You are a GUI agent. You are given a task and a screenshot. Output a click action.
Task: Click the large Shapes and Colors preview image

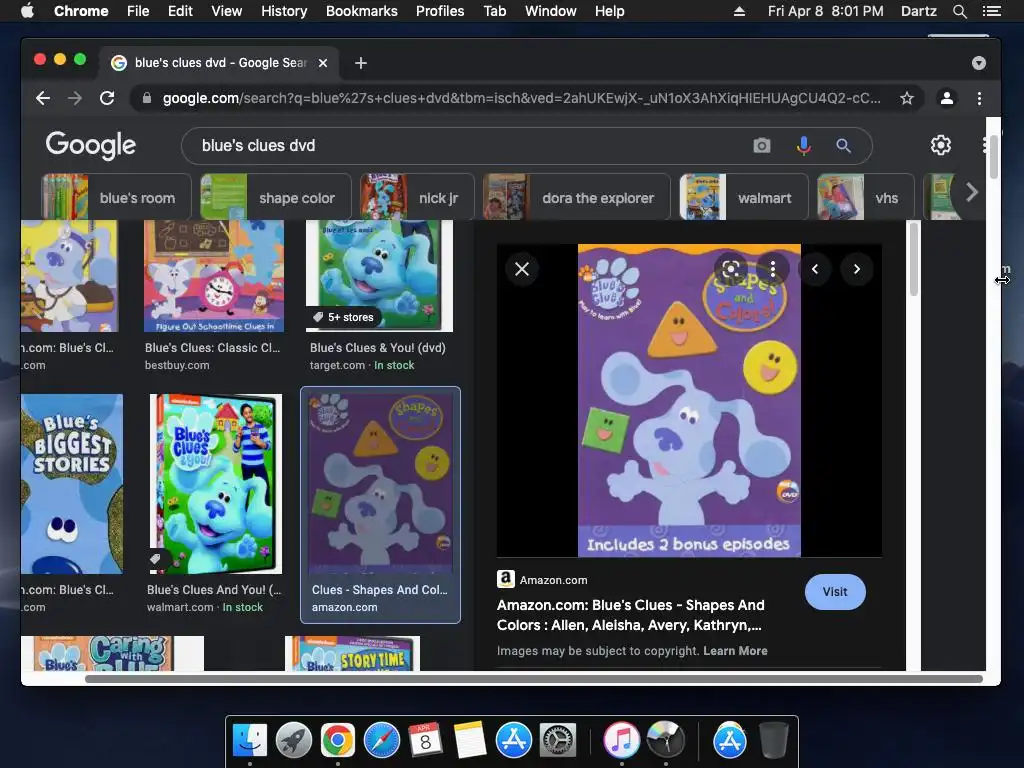click(x=689, y=400)
